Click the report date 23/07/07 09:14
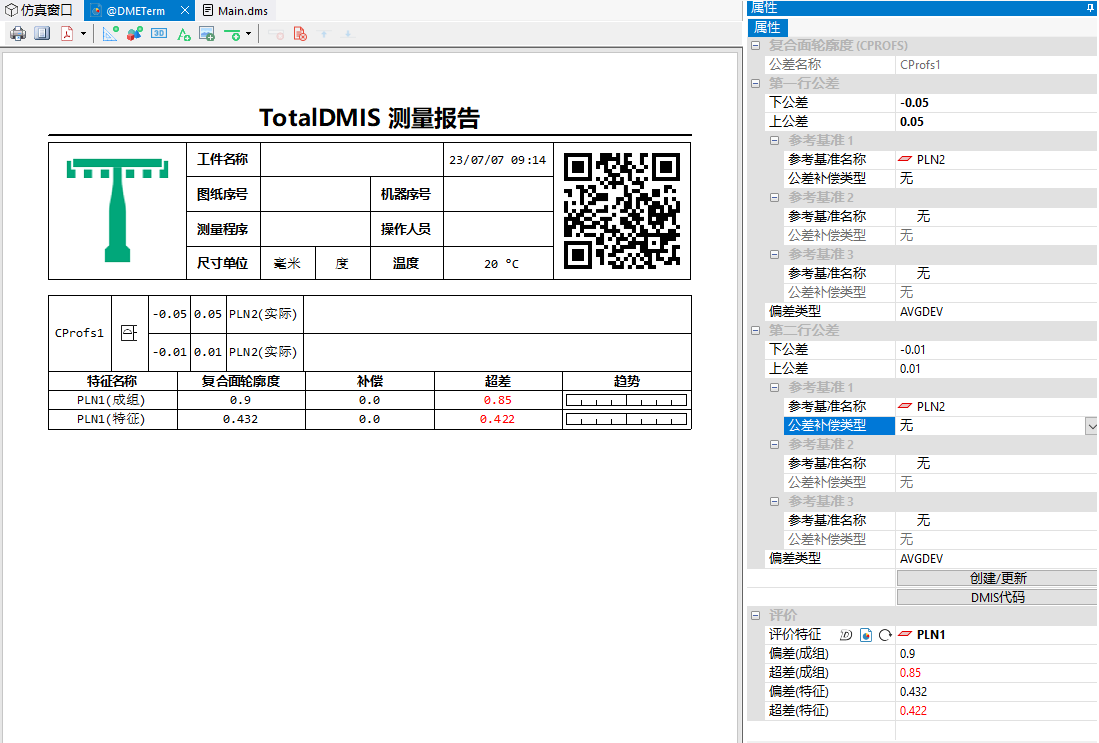 pyautogui.click(x=498, y=160)
